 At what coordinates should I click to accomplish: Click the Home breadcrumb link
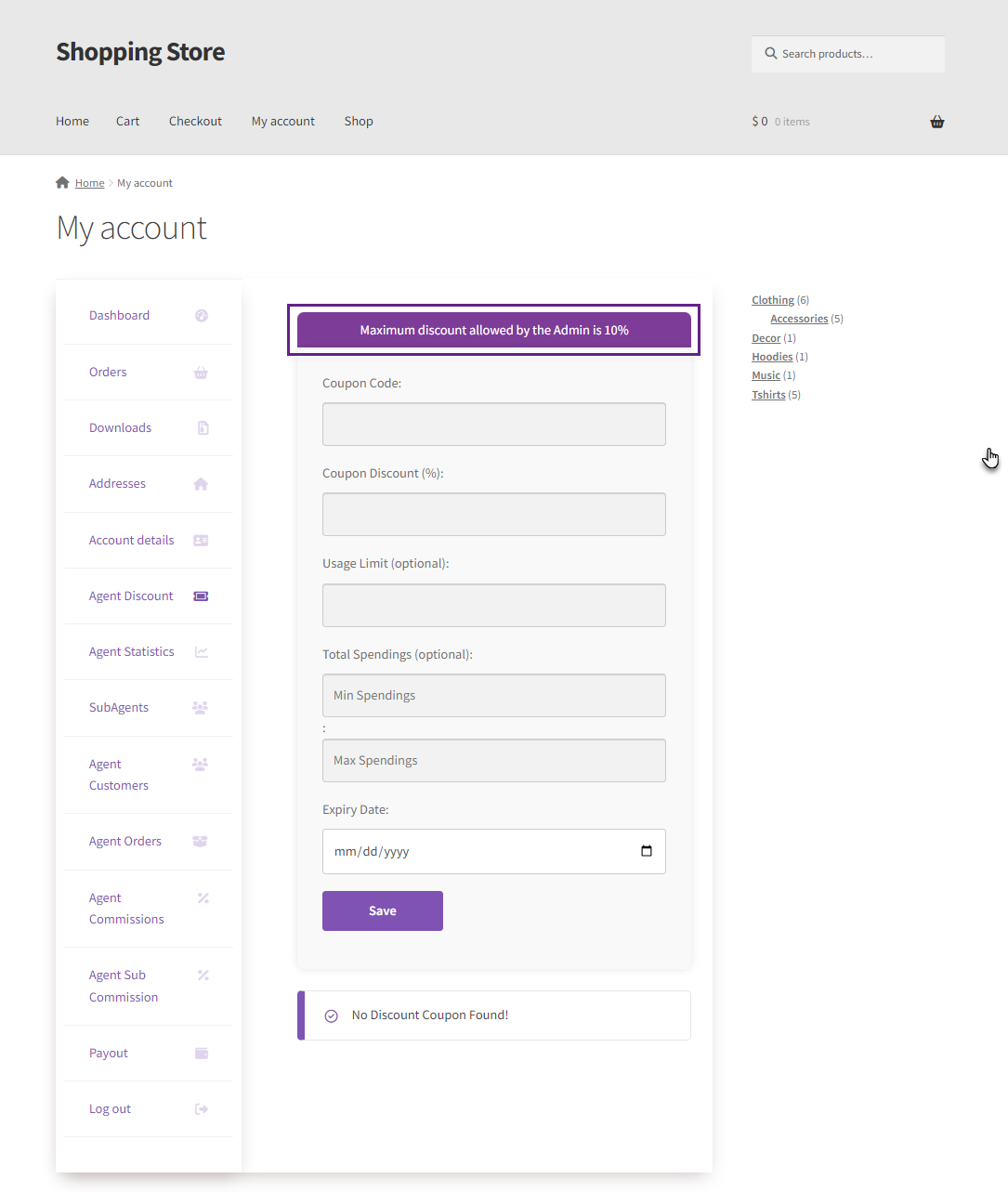89,183
